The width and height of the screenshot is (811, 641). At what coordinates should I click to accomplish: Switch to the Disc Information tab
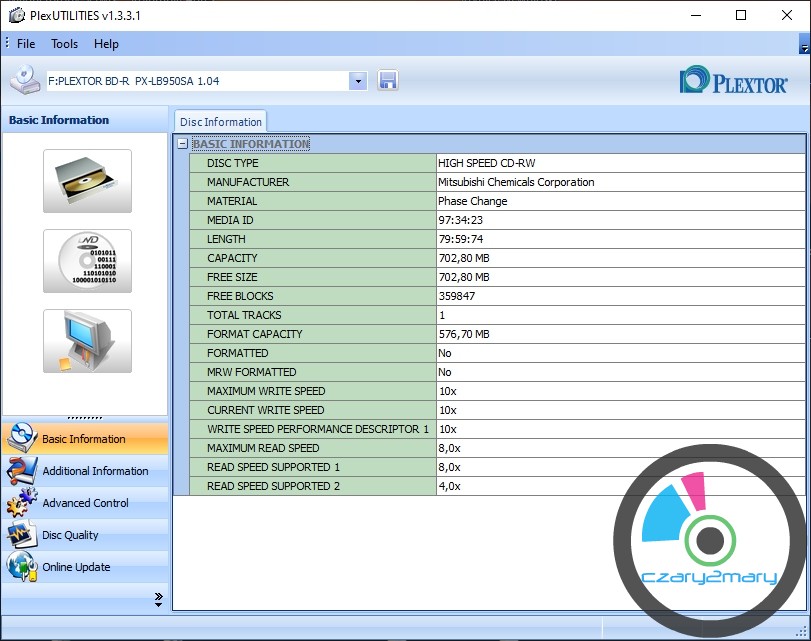tap(220, 122)
